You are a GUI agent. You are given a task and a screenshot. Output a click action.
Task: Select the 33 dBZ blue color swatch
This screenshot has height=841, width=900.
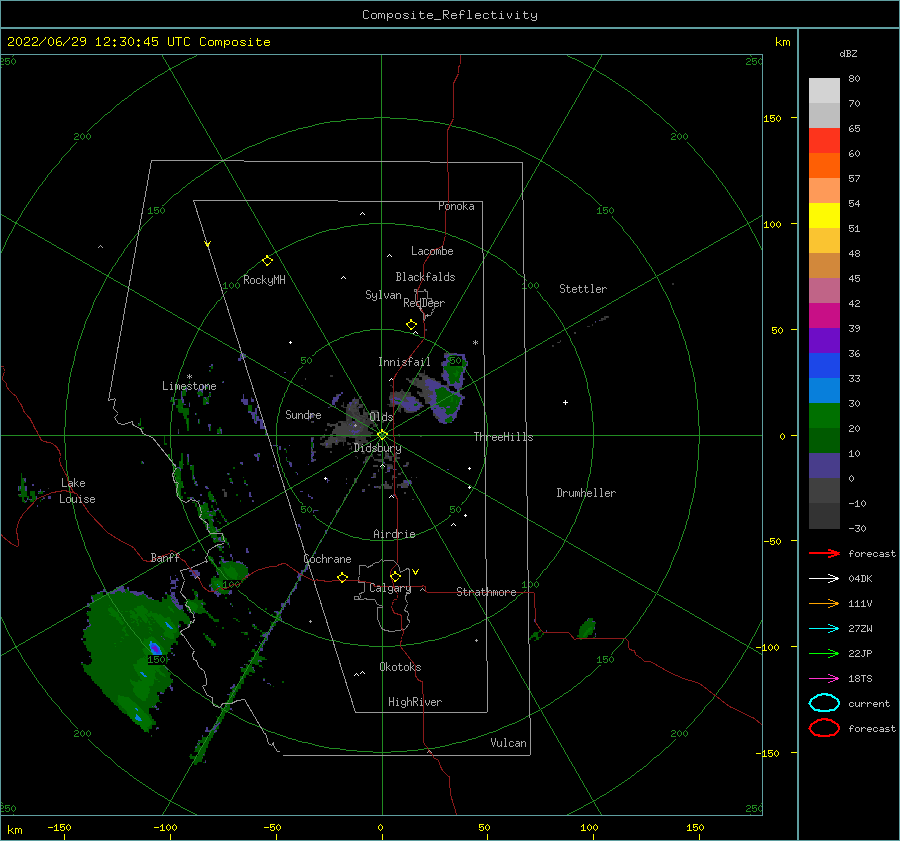pos(824,365)
